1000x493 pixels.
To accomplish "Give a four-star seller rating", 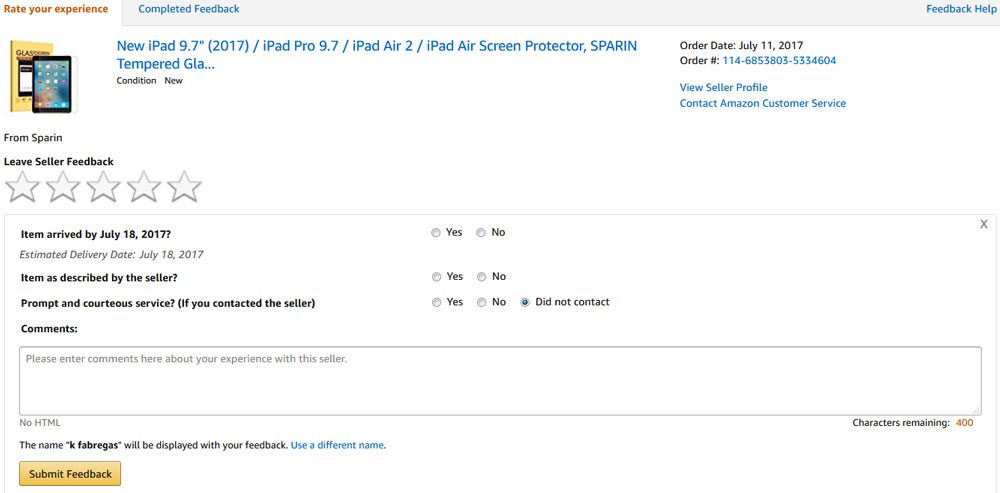I will (x=143, y=186).
